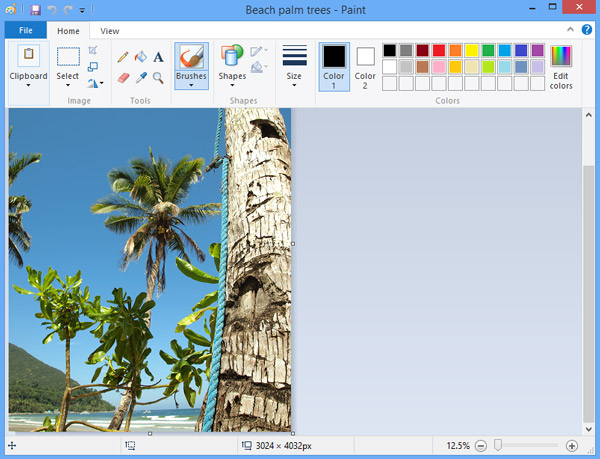Pick the Eraser tool

click(x=123, y=77)
